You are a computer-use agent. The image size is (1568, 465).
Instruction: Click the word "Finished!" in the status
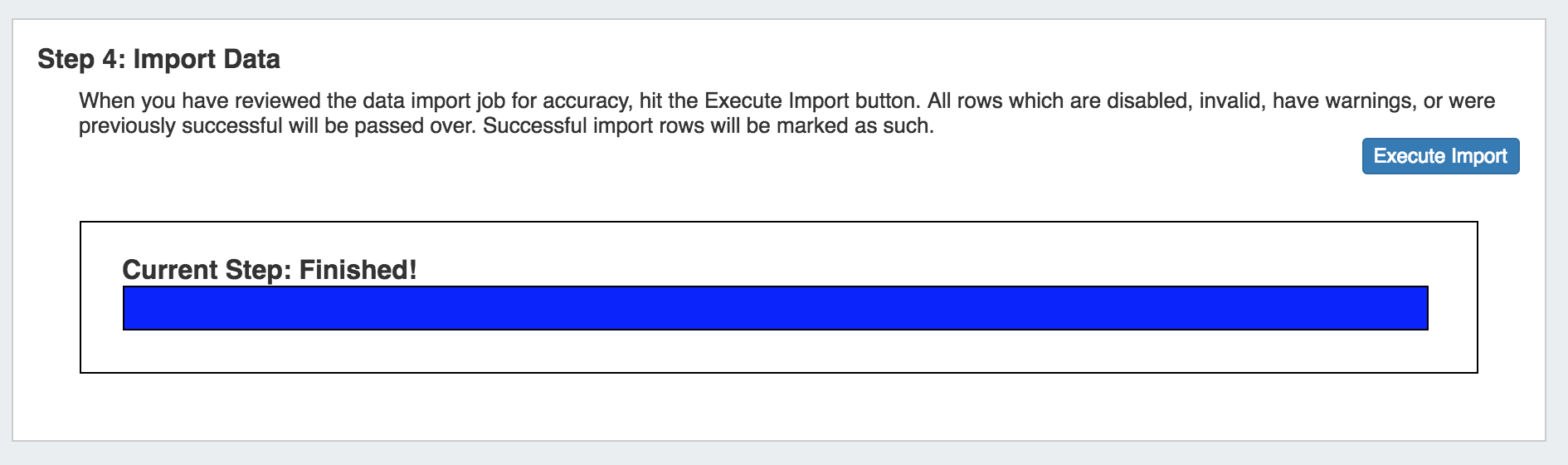point(358,270)
